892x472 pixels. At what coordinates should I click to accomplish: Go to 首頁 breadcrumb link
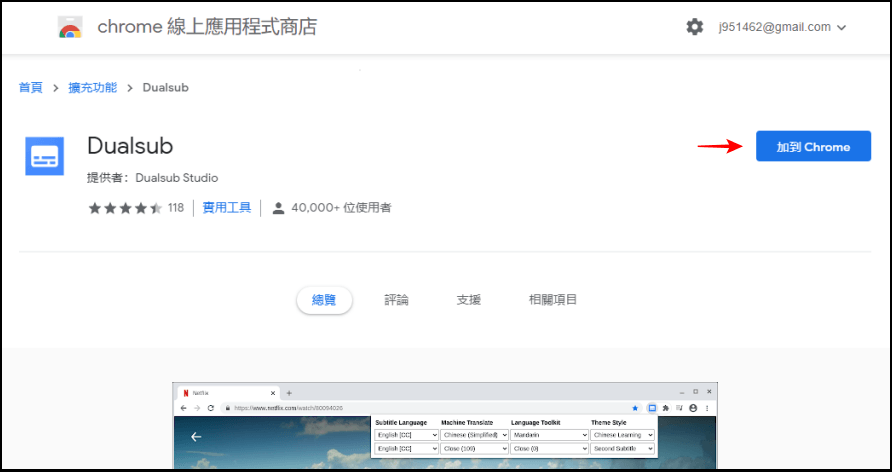31,88
